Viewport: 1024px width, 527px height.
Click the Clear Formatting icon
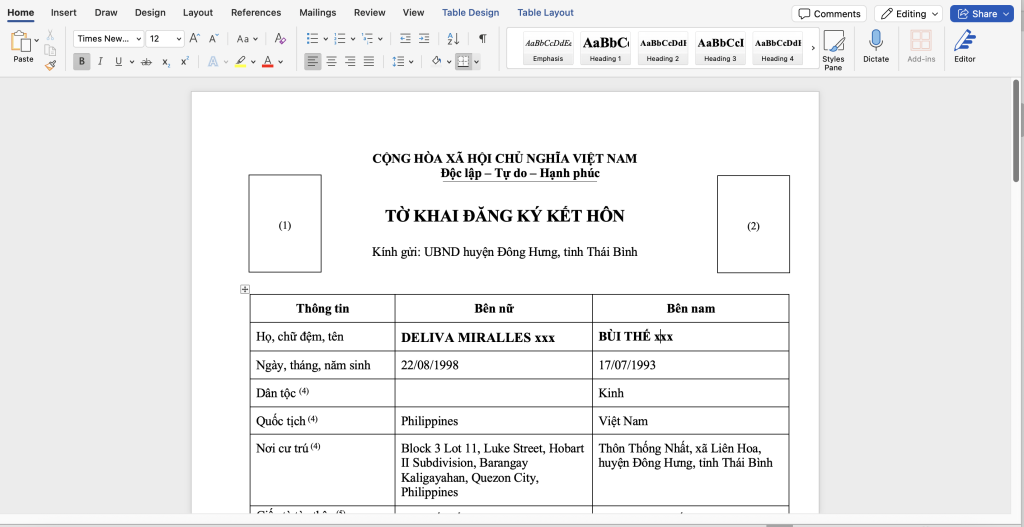point(280,39)
